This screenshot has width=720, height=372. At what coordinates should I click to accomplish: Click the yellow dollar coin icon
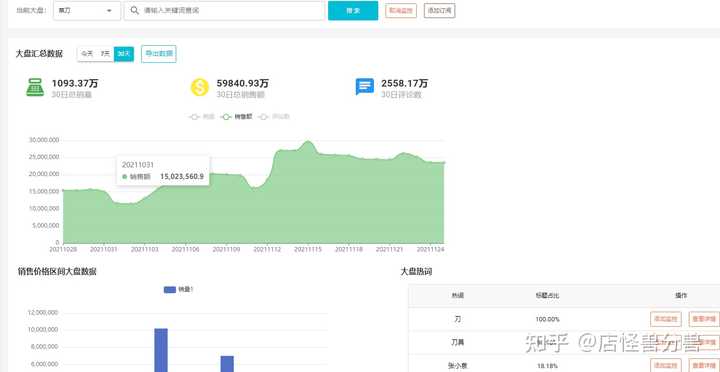[x=200, y=87]
